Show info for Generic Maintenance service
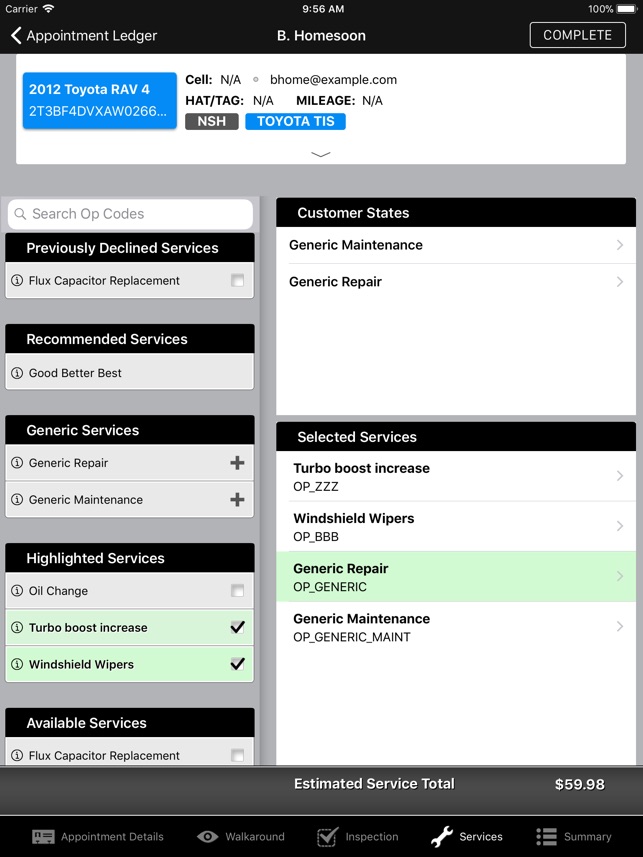Image resolution: width=643 pixels, height=857 pixels. click(x=17, y=500)
